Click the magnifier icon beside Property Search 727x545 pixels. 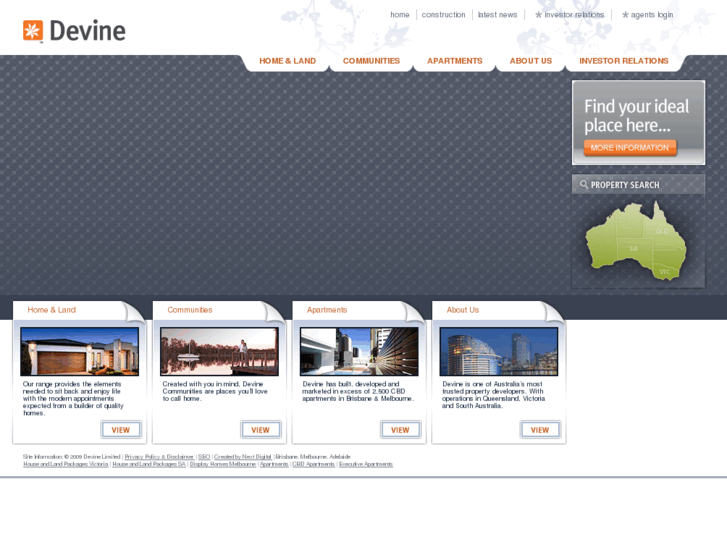584,185
